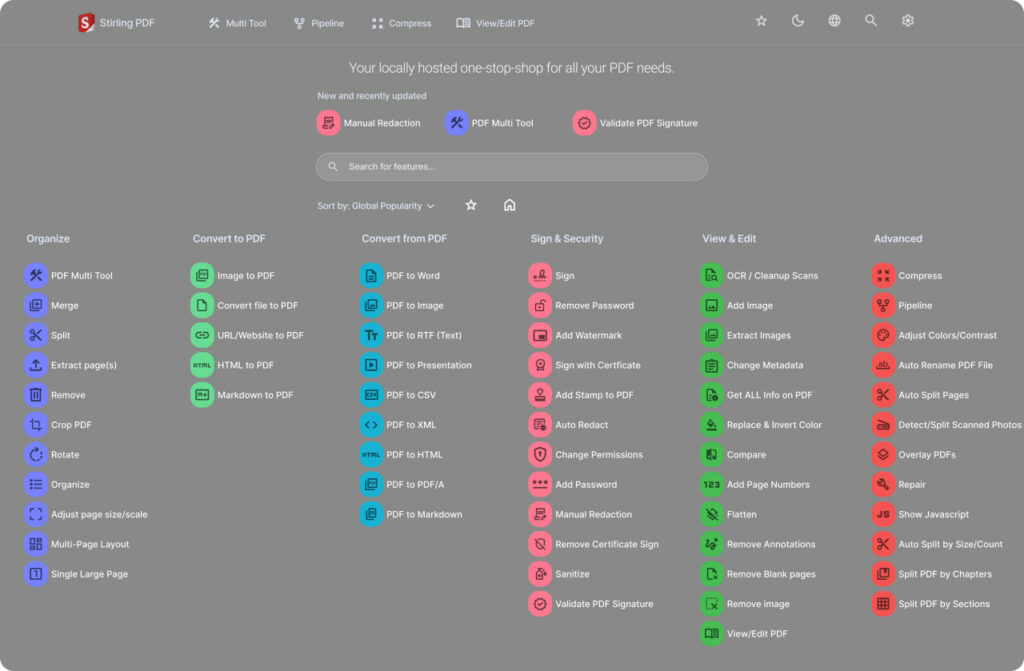
Task: Click the Compress icon in Advanced
Action: point(883,276)
